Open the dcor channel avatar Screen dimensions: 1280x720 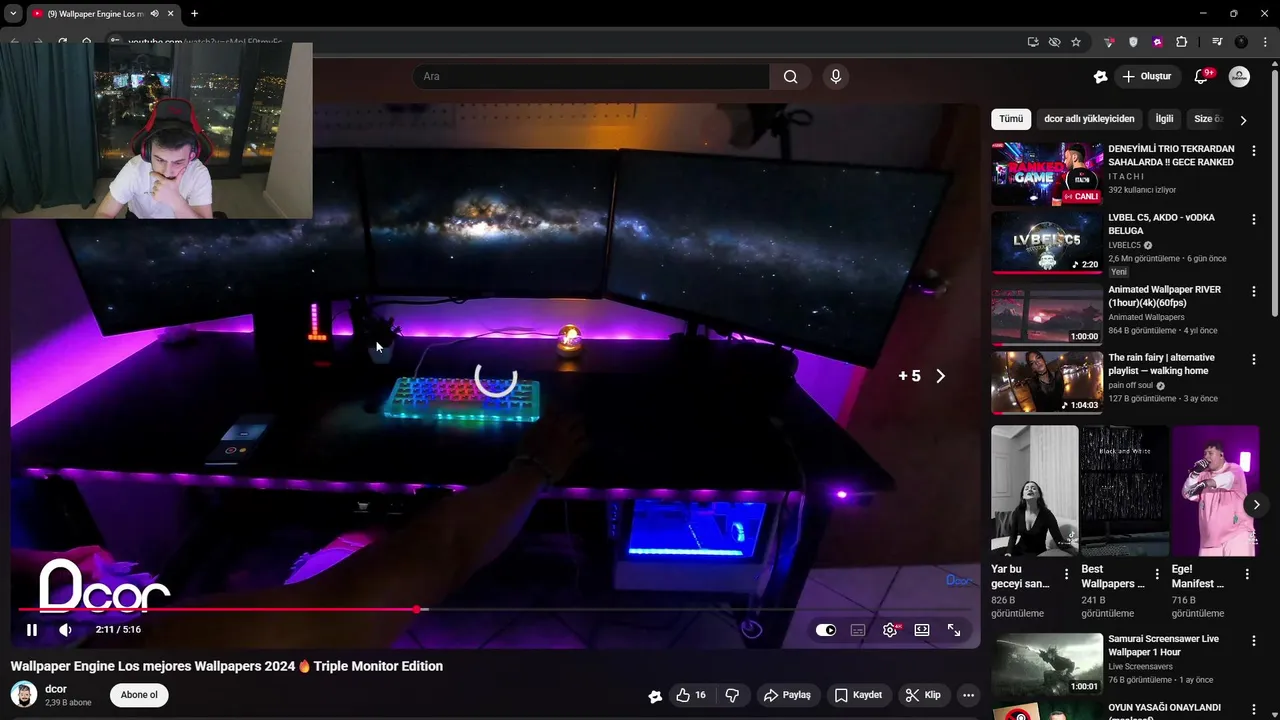[24, 694]
